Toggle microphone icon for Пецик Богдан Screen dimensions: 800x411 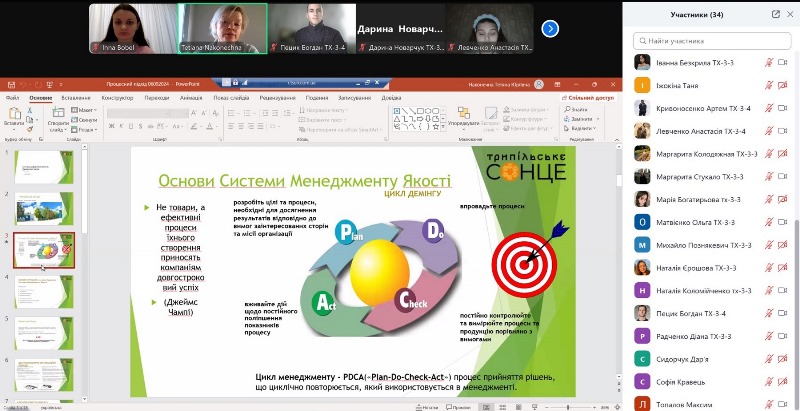[x=769, y=313]
